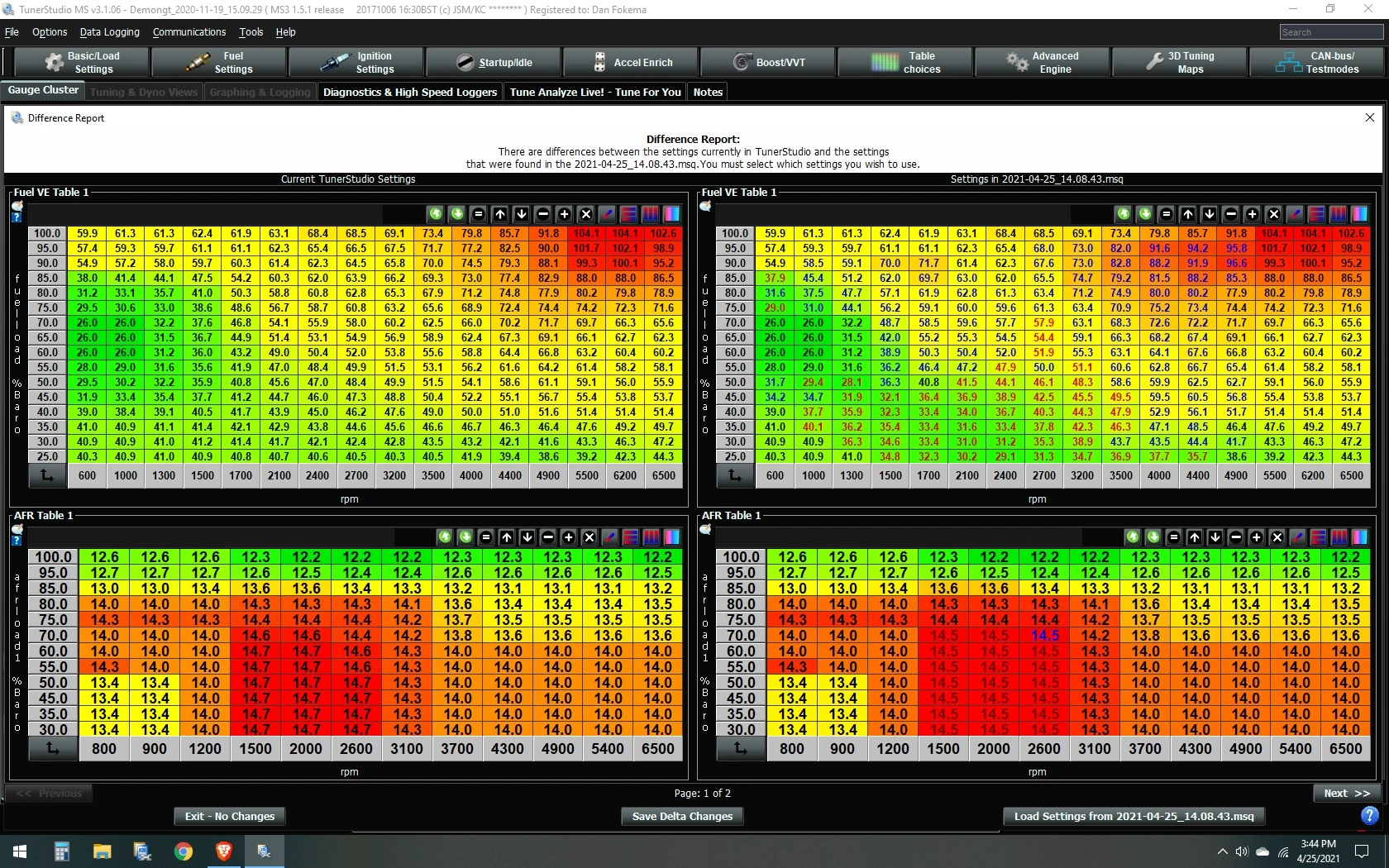
Task: Open Startup/Idle dropdown
Action: (494, 63)
